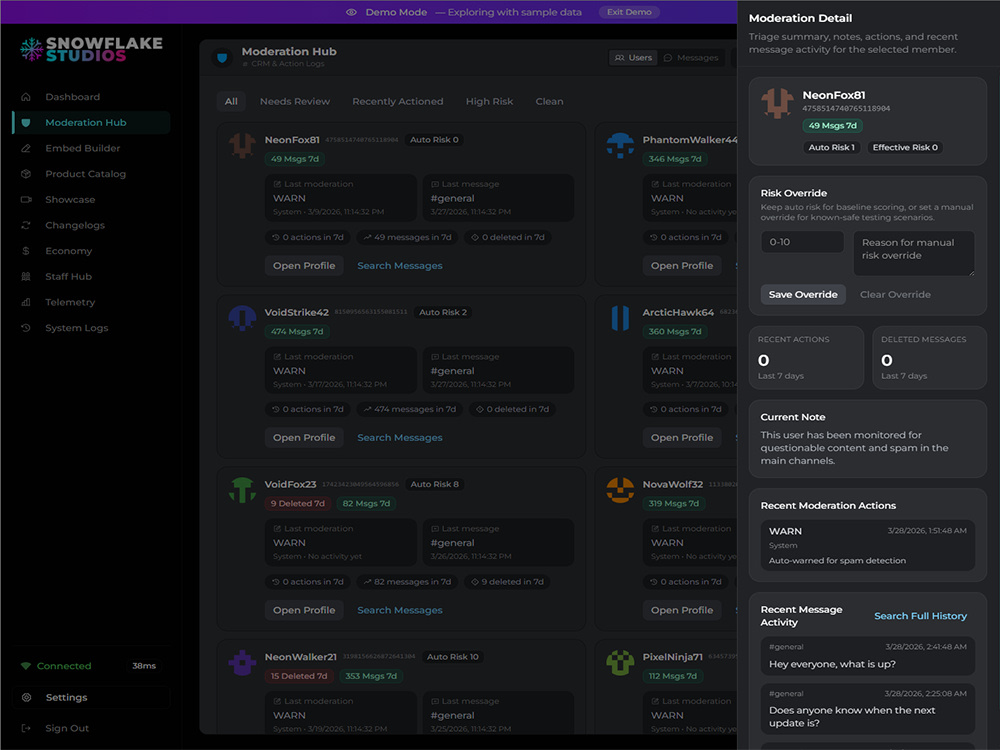The image size is (1000, 750).
Task: Click NeonFox81 avatar in user card list
Action: [242, 145]
